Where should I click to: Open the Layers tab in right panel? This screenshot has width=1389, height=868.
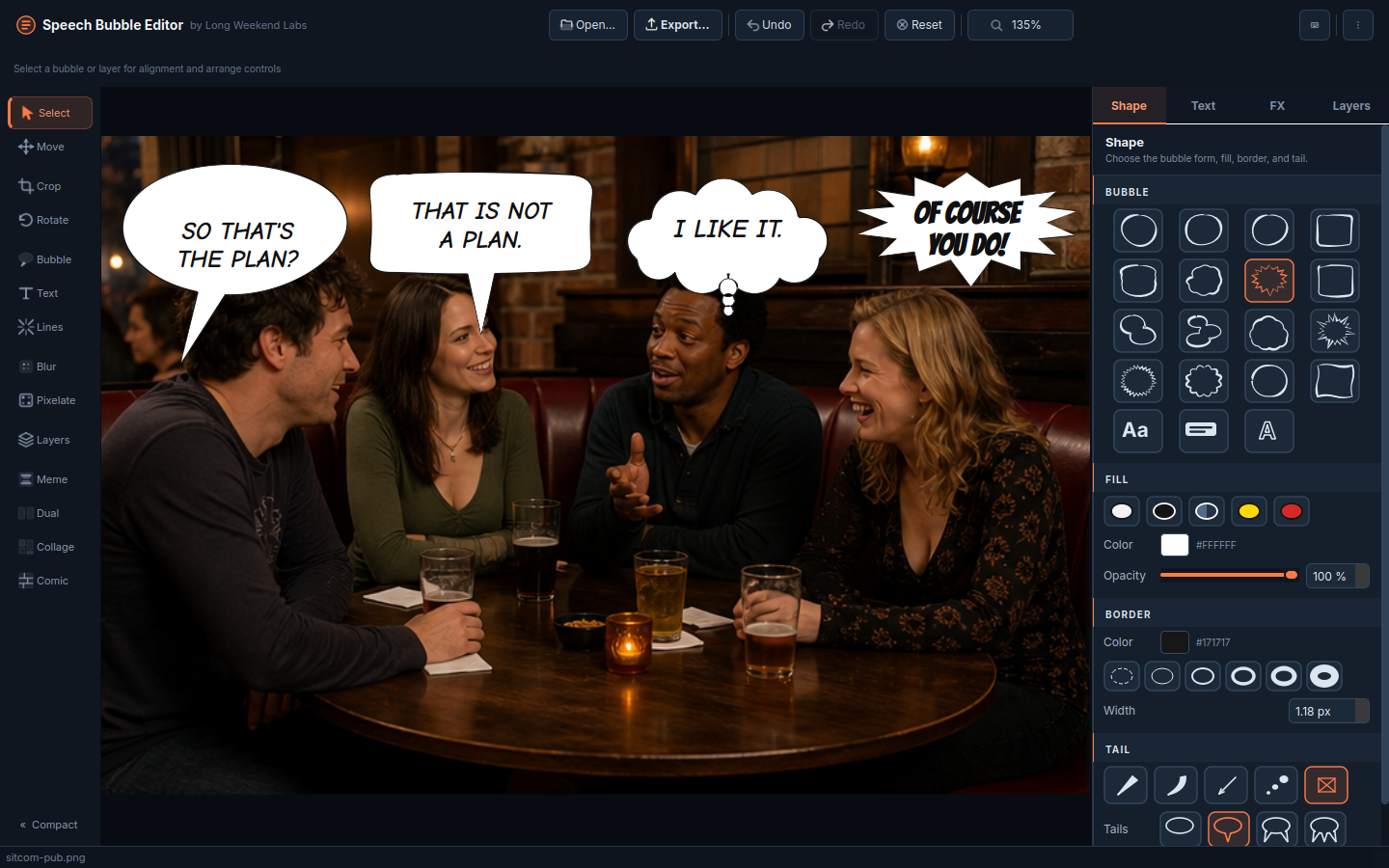point(1351,106)
